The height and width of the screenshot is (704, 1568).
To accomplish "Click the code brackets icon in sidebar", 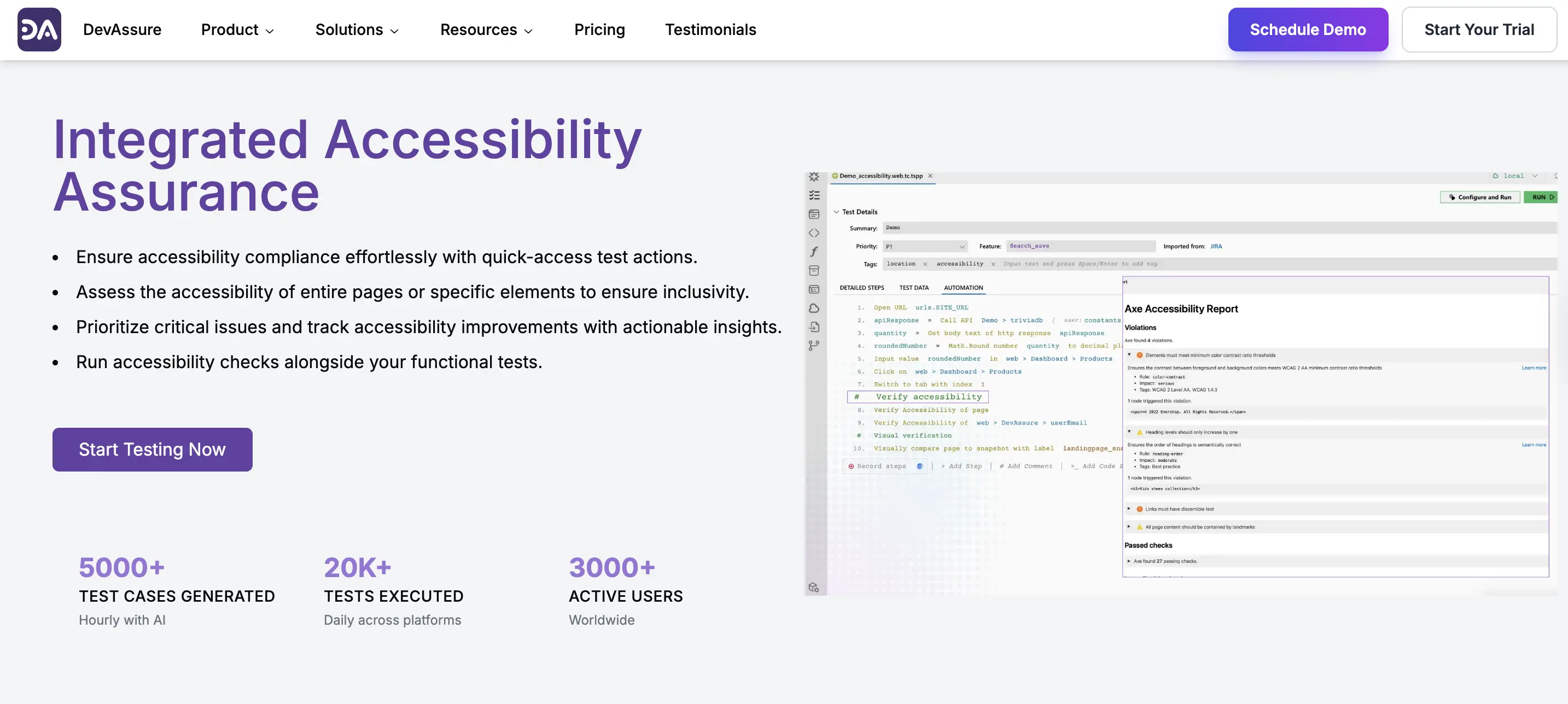I will click(814, 233).
